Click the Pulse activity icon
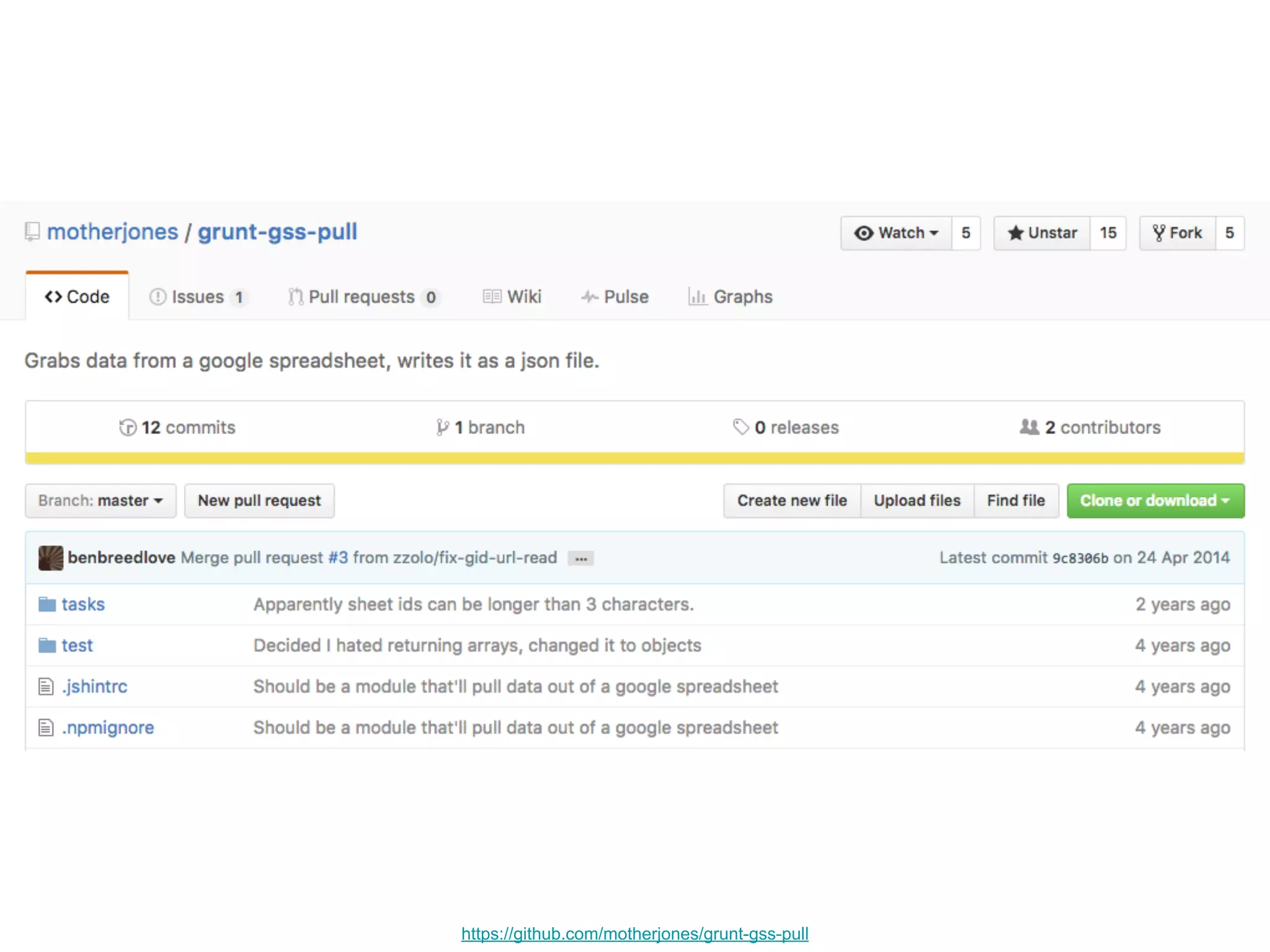The height and width of the screenshot is (952, 1270). pos(590,297)
